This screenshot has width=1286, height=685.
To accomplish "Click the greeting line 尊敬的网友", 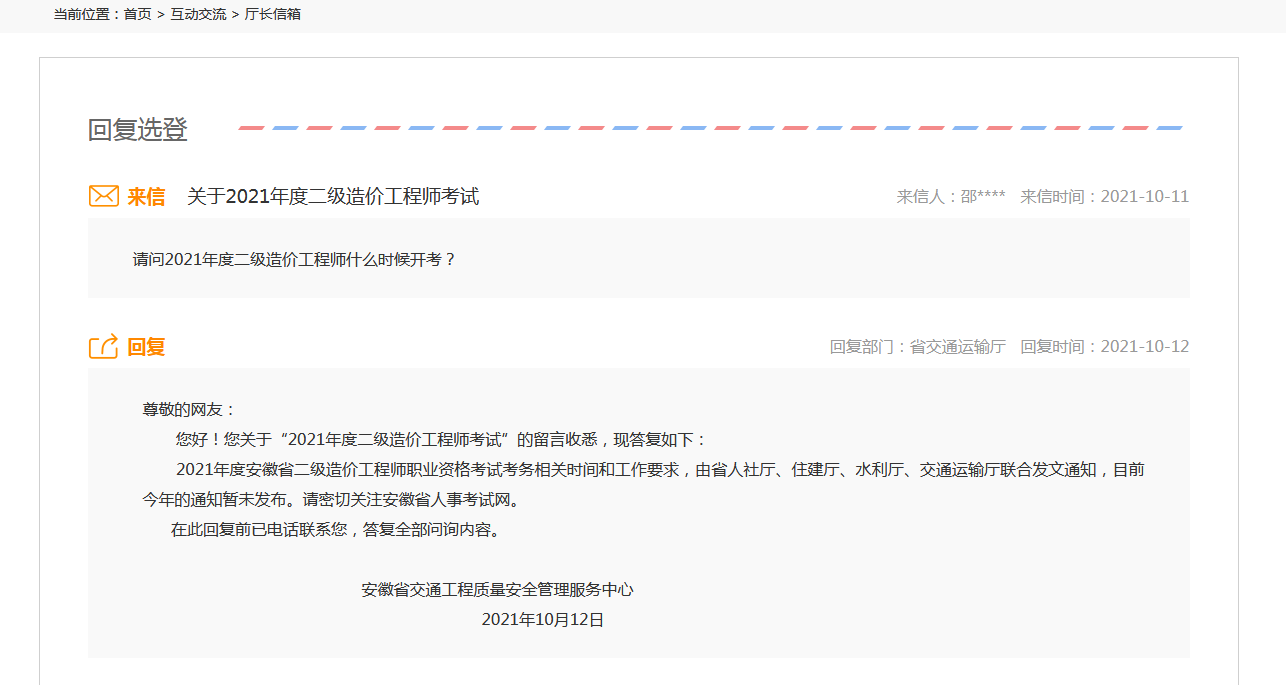I will point(189,409).
